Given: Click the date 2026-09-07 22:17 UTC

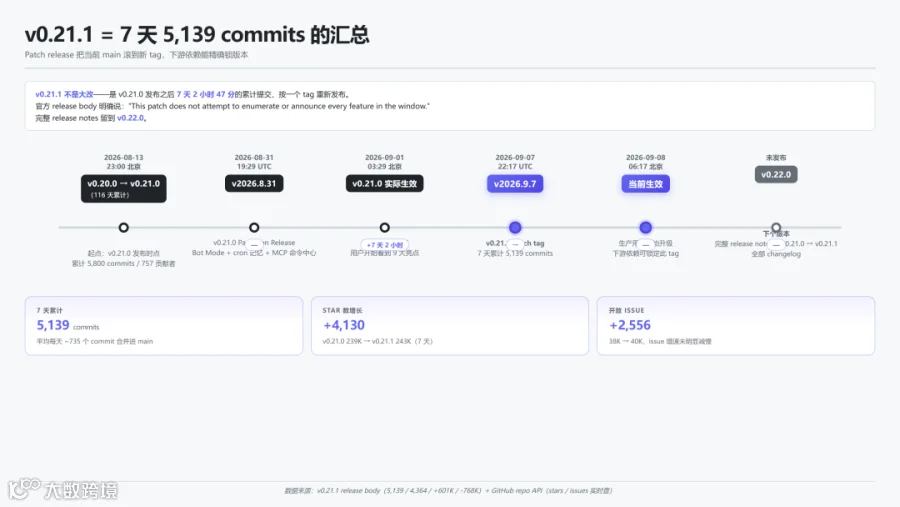Looking at the screenshot, I should pyautogui.click(x=515, y=162).
